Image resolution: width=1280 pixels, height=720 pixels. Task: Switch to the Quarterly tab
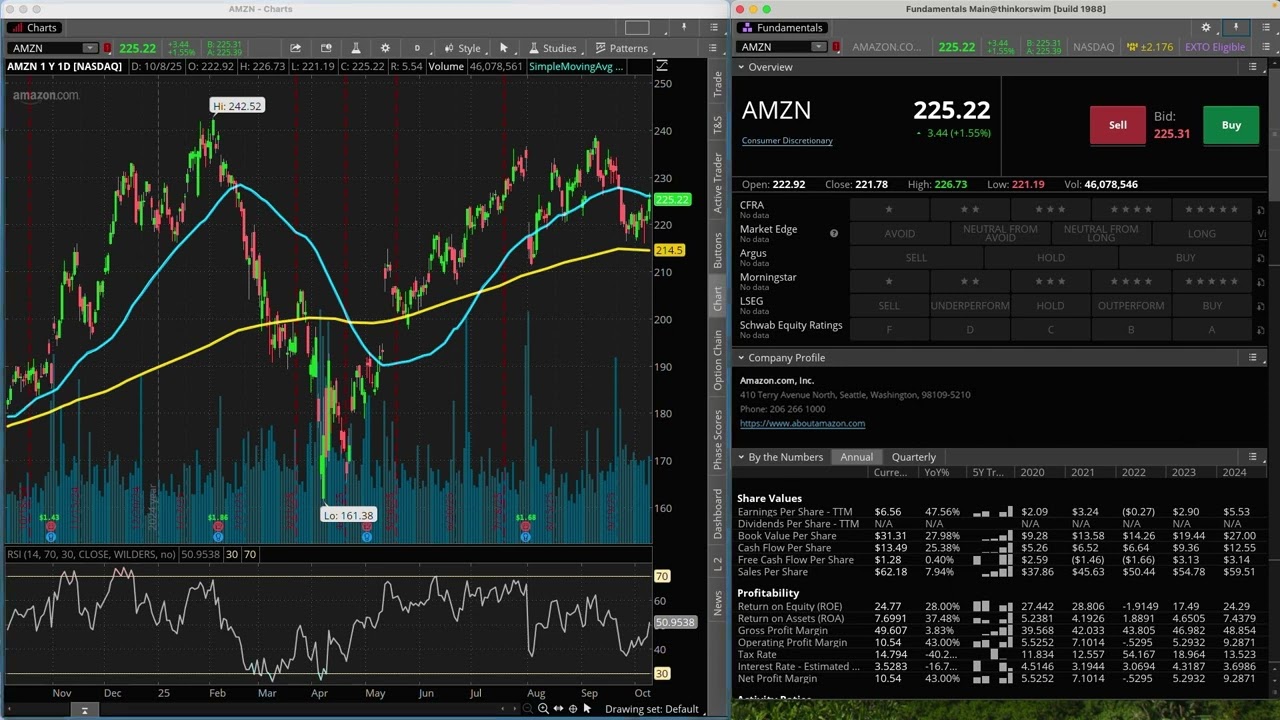pyautogui.click(x=914, y=457)
